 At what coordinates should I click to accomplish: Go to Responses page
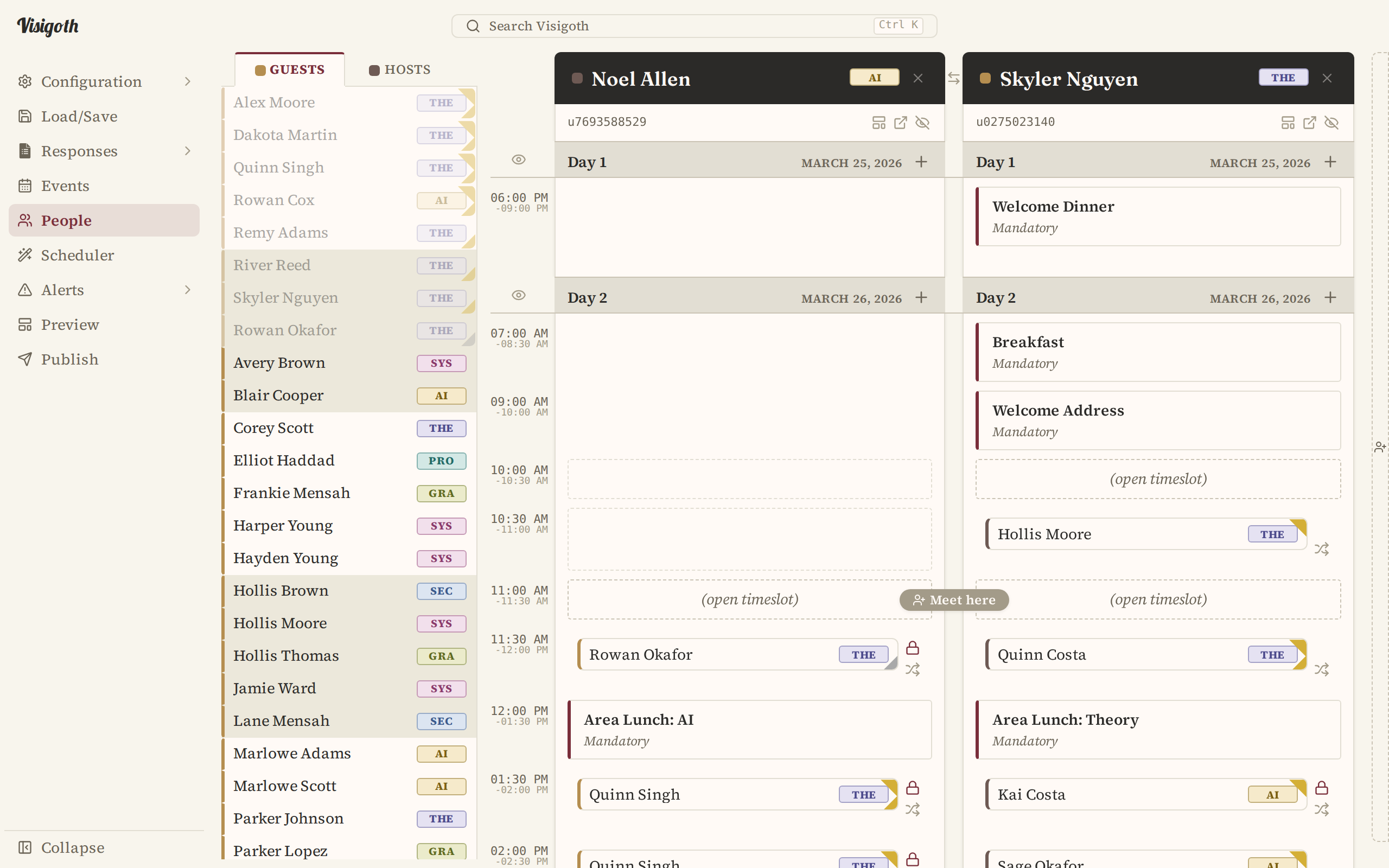(x=104, y=151)
